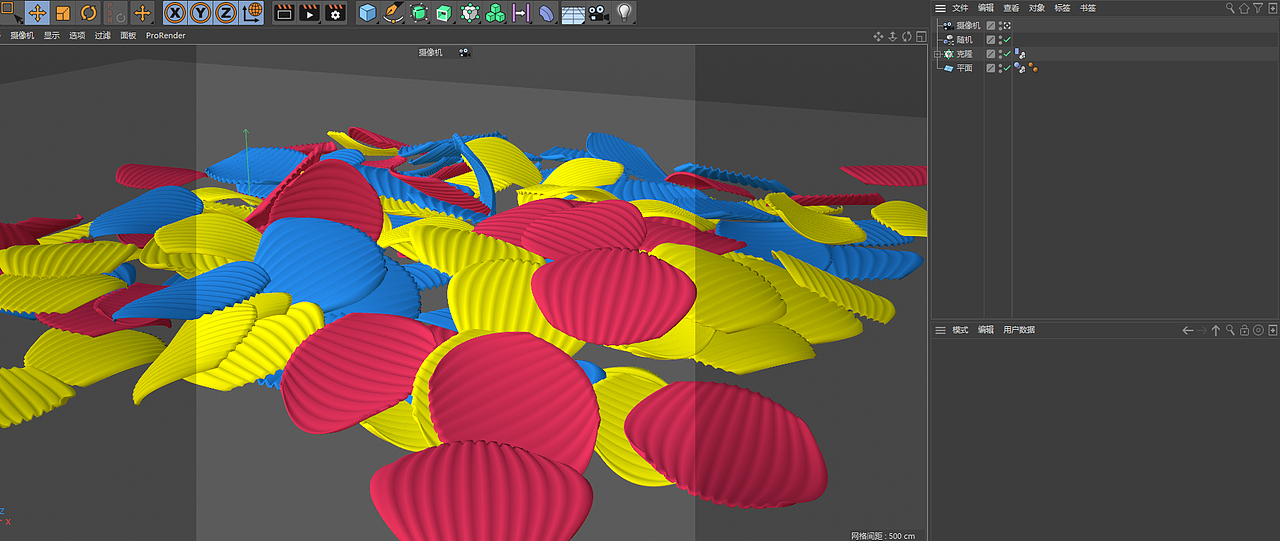
Task: Select the Scale tool
Action: point(63,13)
